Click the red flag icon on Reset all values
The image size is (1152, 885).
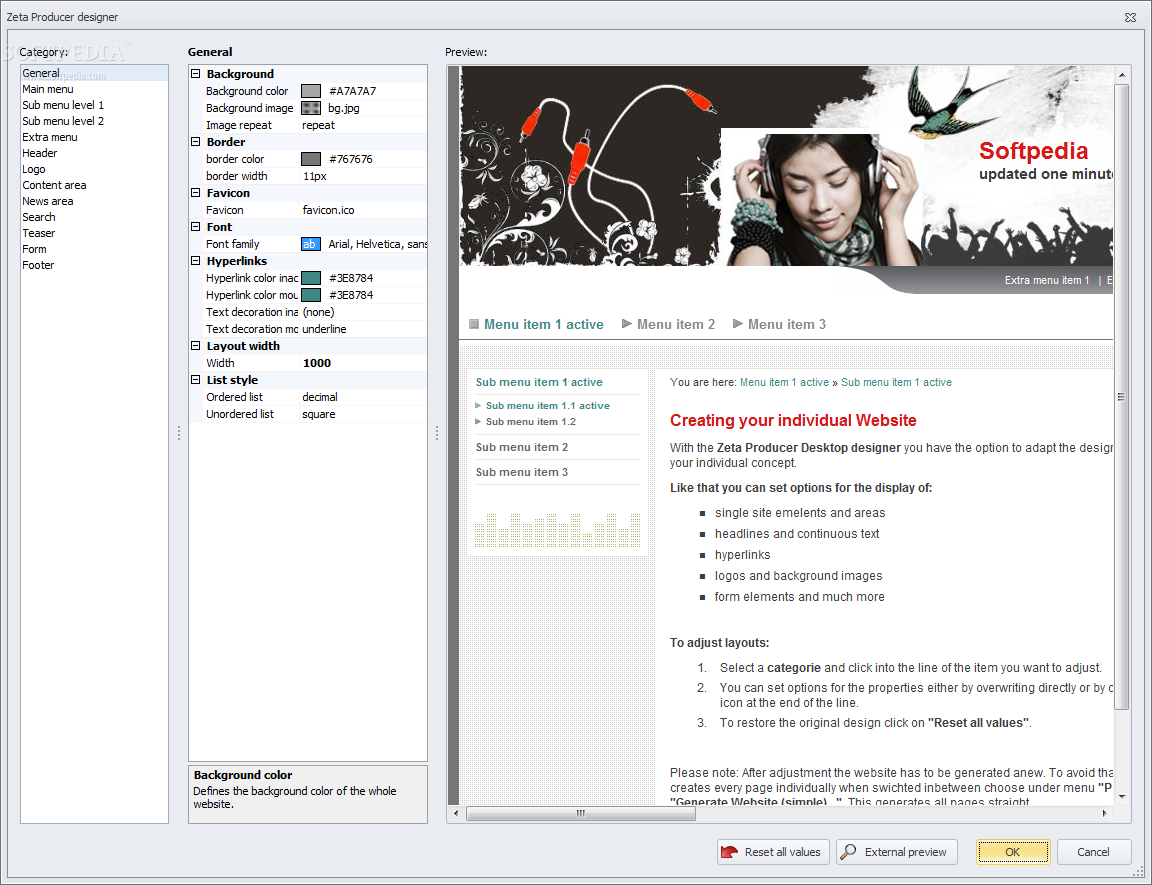click(729, 852)
